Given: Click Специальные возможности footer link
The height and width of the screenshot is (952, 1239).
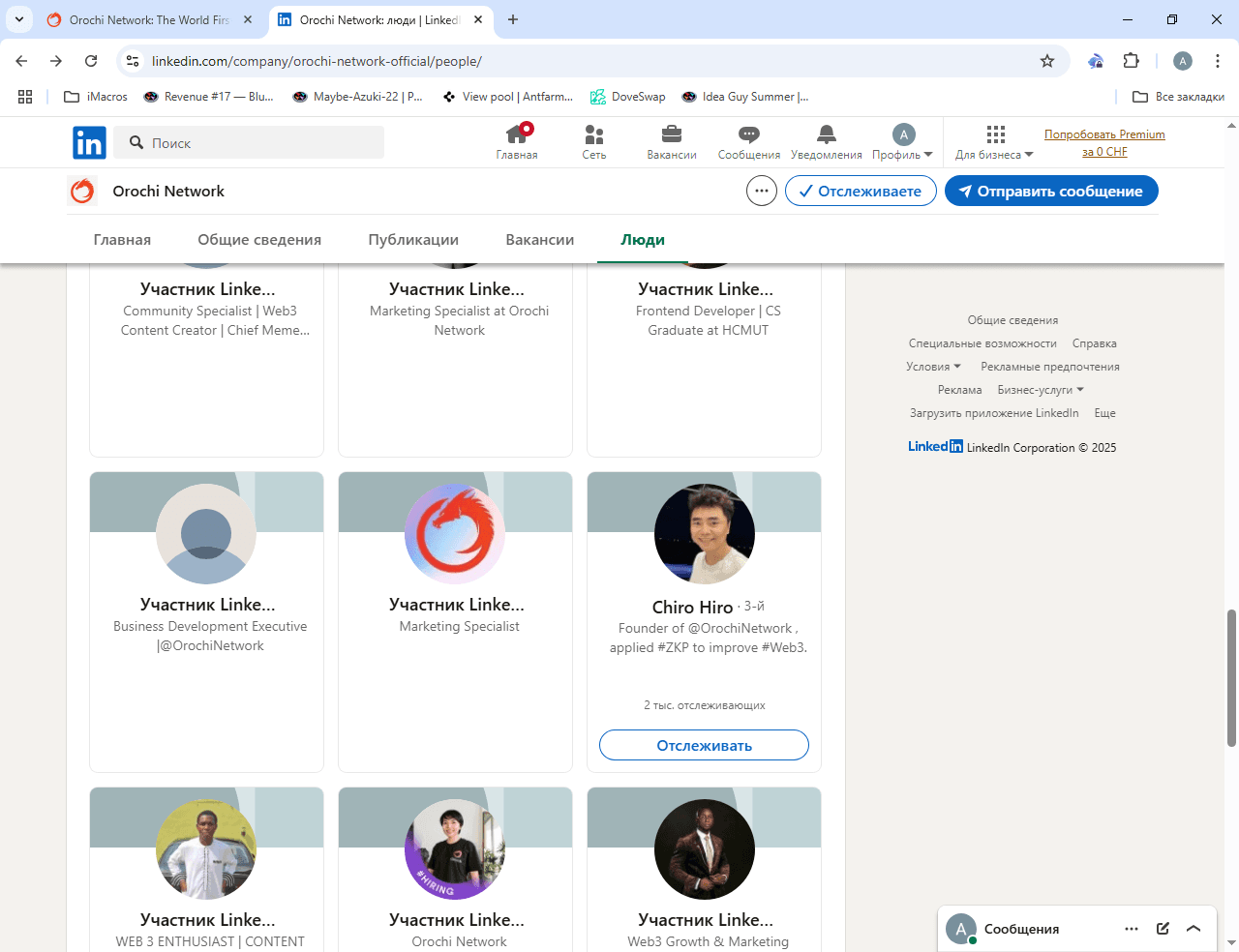Looking at the screenshot, I should (982, 343).
